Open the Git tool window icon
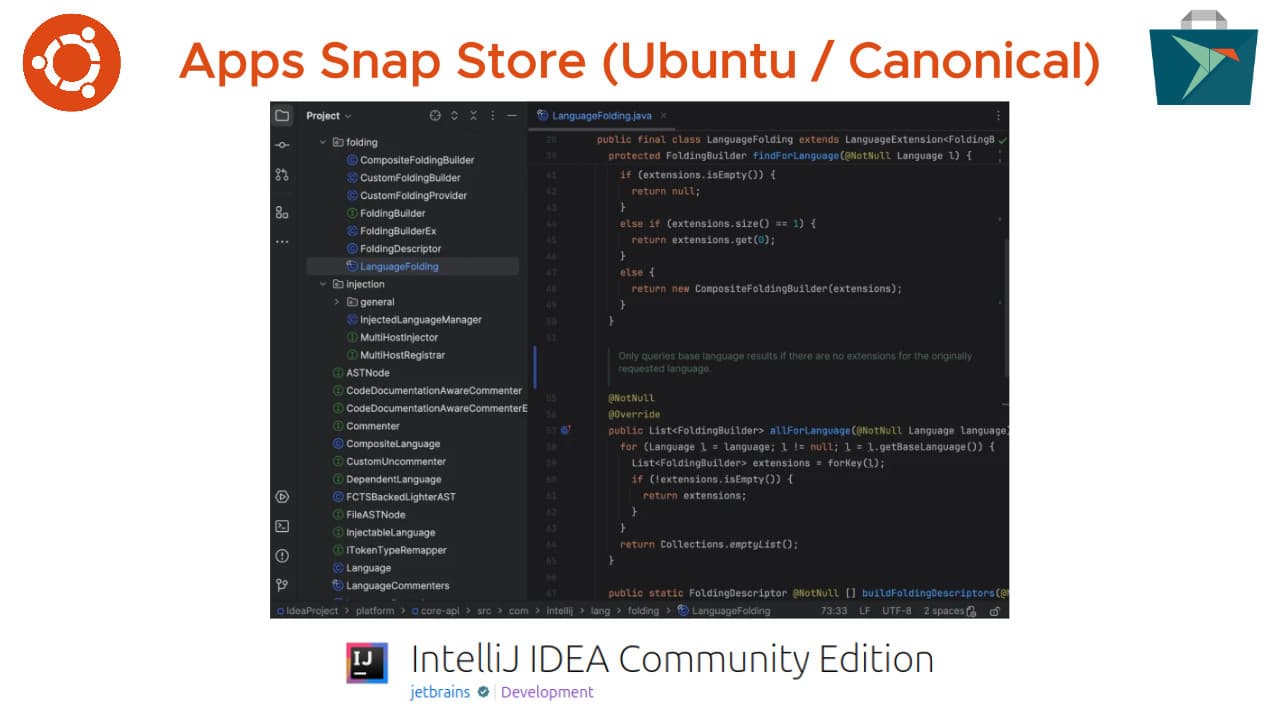The width and height of the screenshot is (1280, 720). [282, 585]
